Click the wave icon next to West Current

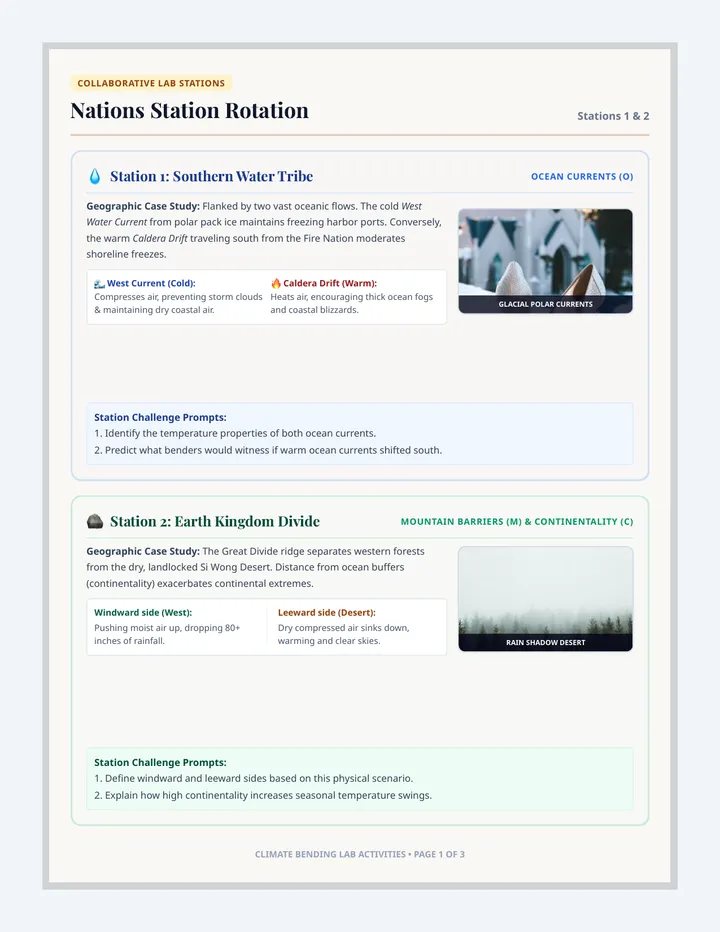pos(99,284)
